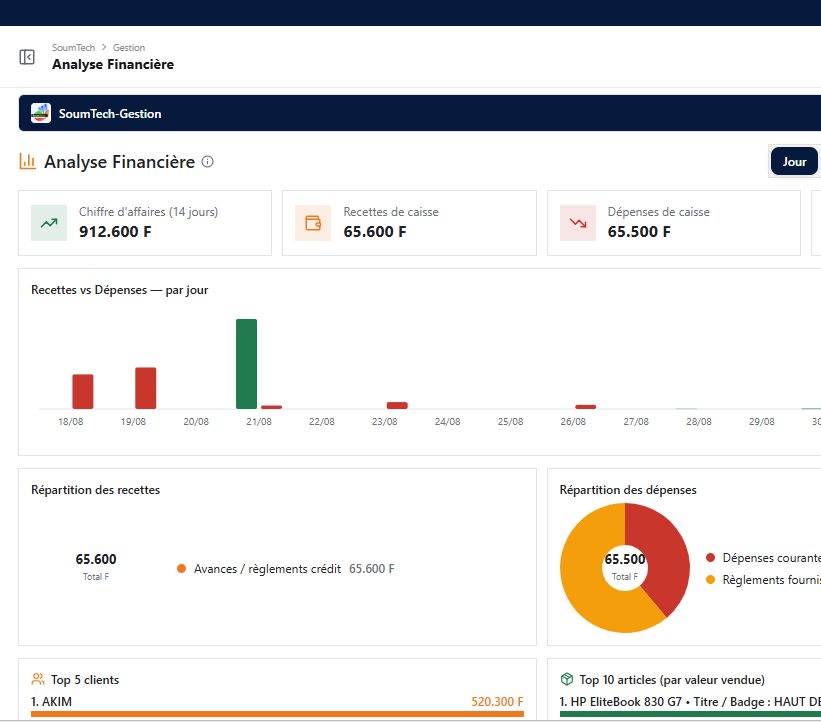The width and height of the screenshot is (821, 722).
Task: Click the red expenses bar for 18/08
Action: 83,391
